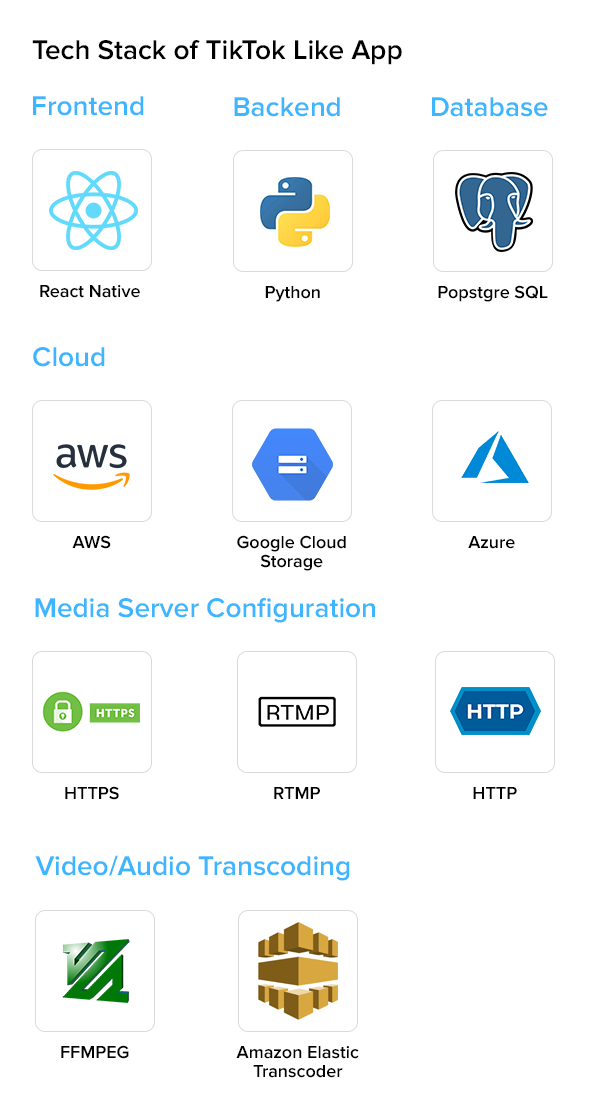
Task: Select the Video/Audio Transcoding heading
Action: (x=193, y=866)
